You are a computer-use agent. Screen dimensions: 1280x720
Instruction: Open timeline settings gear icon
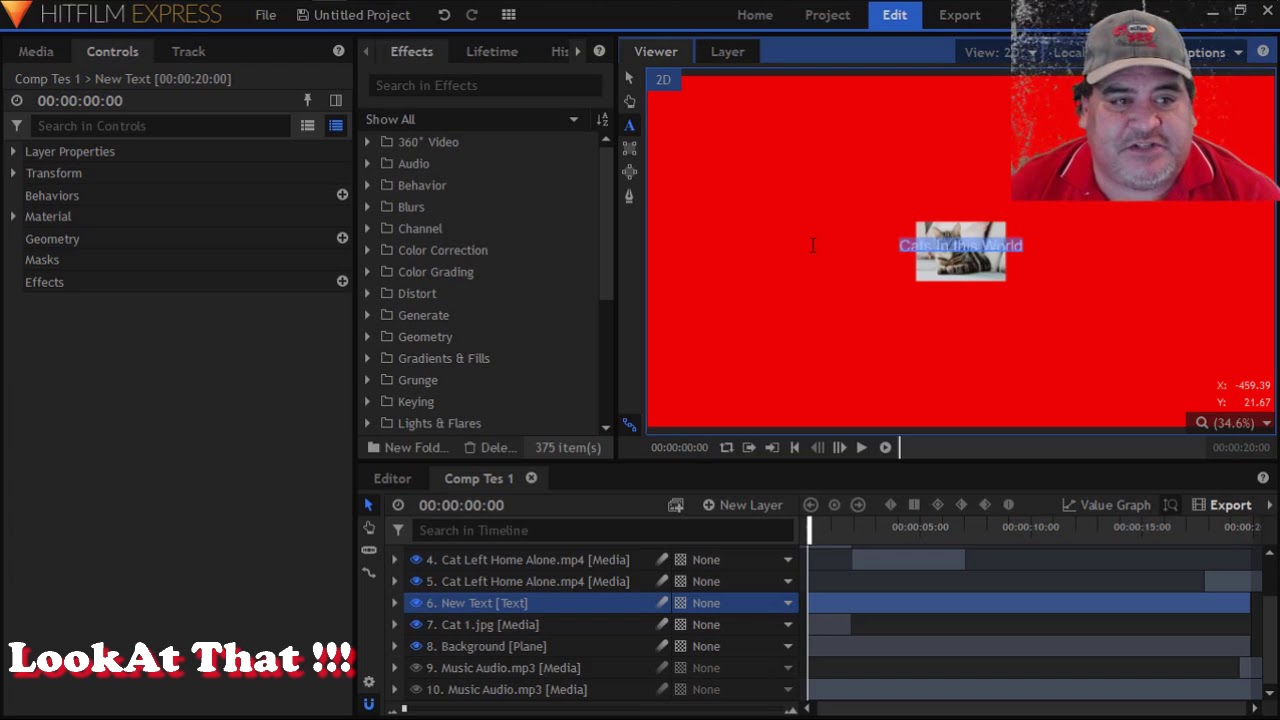point(368,682)
